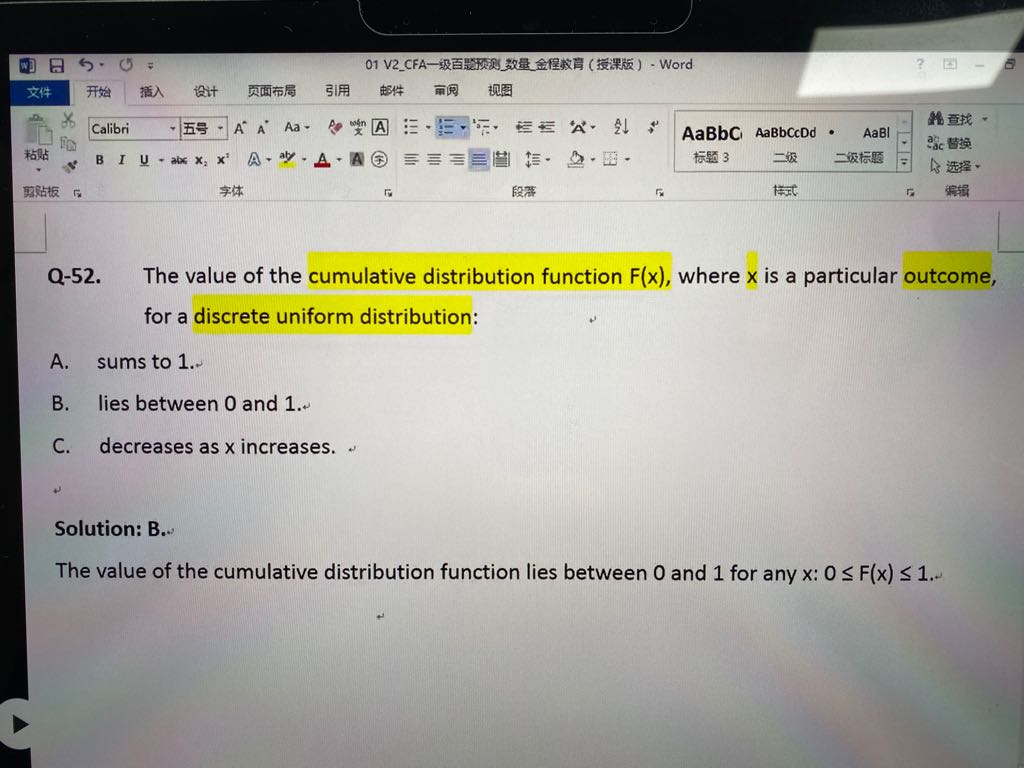Apply the 二级 style
This screenshot has width=1024, height=768.
(x=786, y=143)
